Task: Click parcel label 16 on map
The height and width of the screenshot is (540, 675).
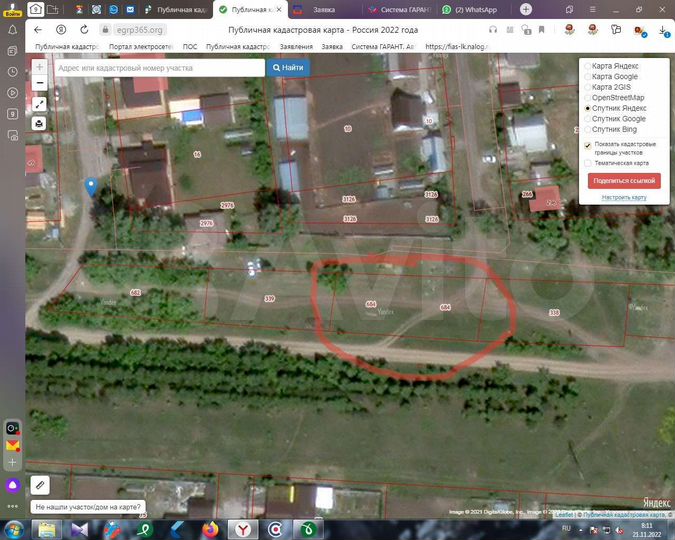Action: [x=197, y=154]
